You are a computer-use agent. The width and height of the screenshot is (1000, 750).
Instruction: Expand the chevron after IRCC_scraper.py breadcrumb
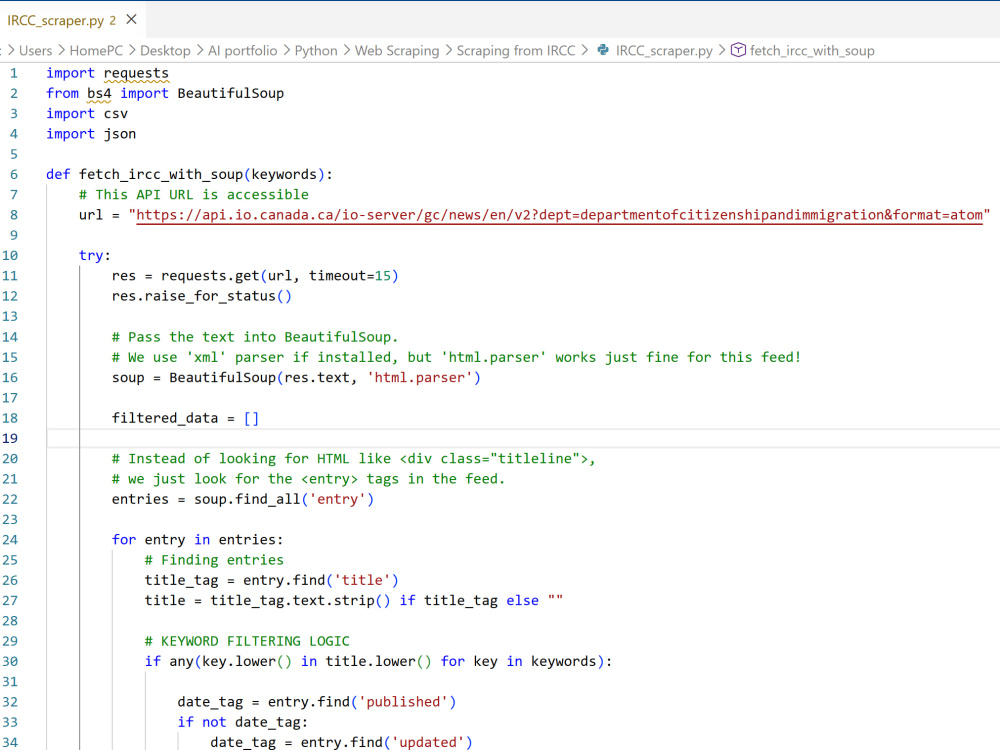721,50
